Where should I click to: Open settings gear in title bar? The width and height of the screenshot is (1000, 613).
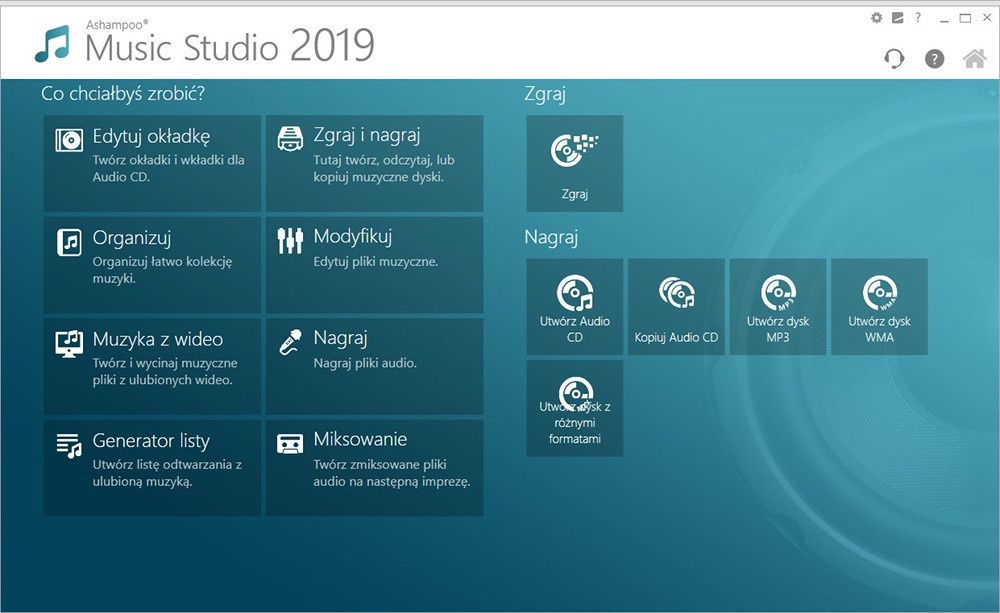click(877, 18)
